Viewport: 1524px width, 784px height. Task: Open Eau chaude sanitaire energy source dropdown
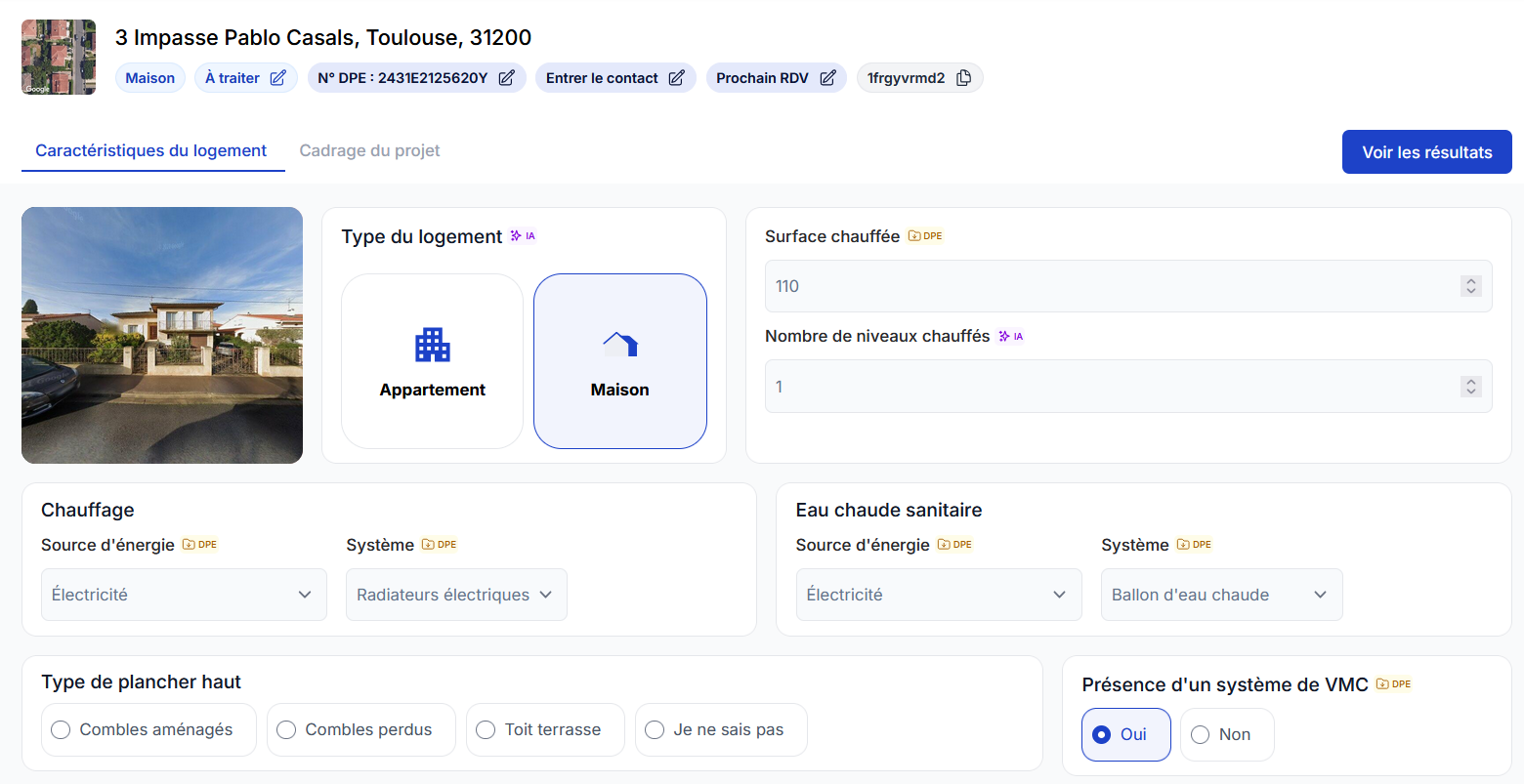(x=939, y=595)
